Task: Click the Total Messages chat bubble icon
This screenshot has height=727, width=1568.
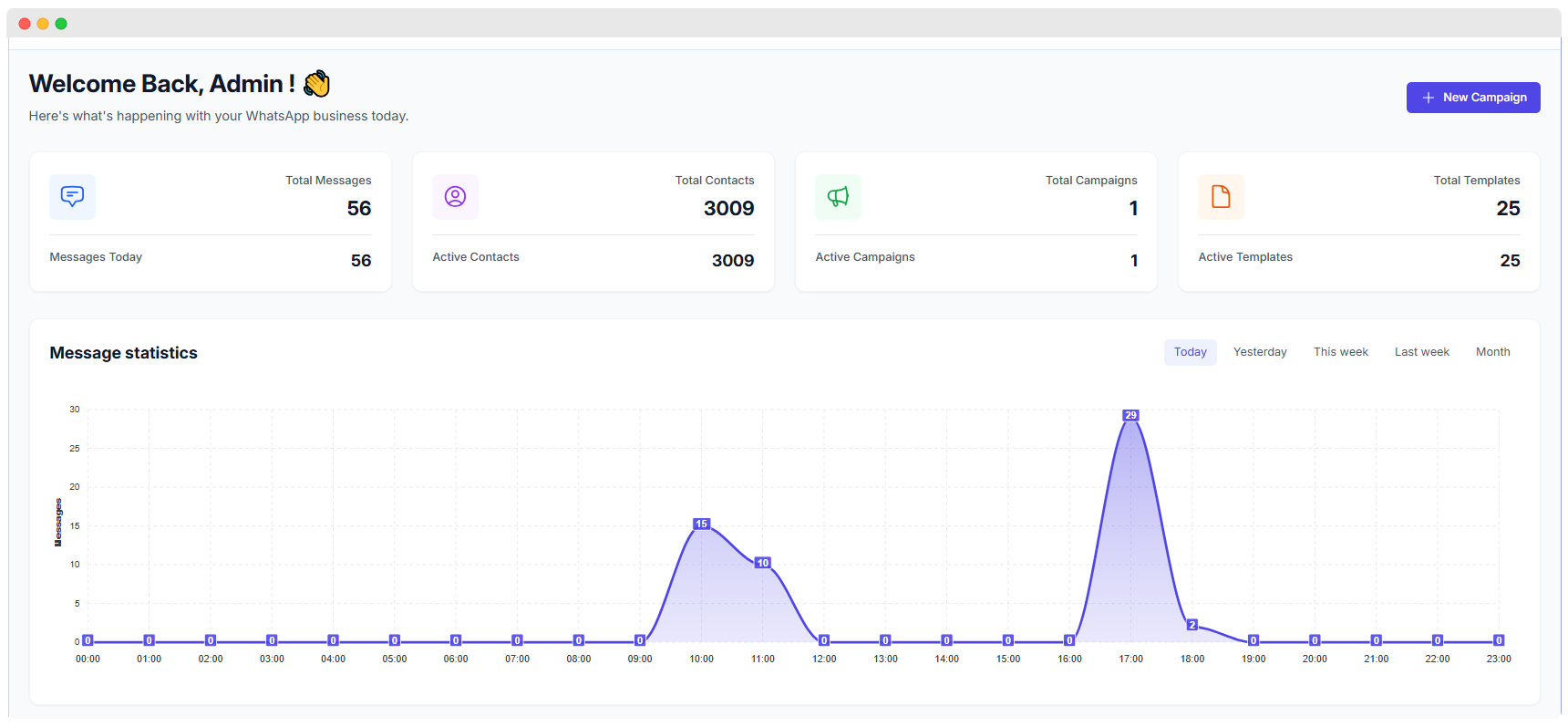Action: tap(72, 197)
